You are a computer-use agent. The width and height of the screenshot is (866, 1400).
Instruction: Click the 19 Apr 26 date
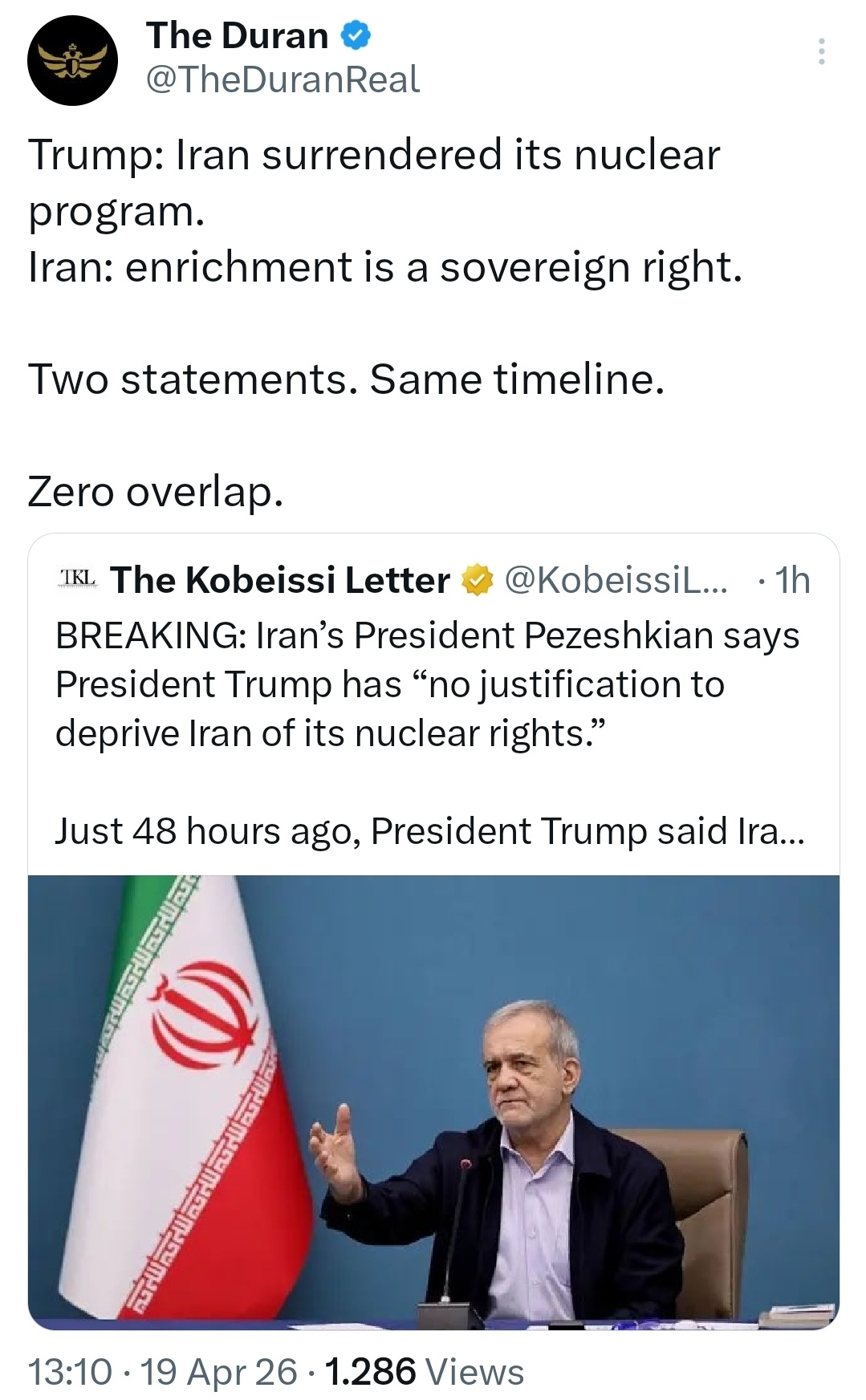[219, 1371]
